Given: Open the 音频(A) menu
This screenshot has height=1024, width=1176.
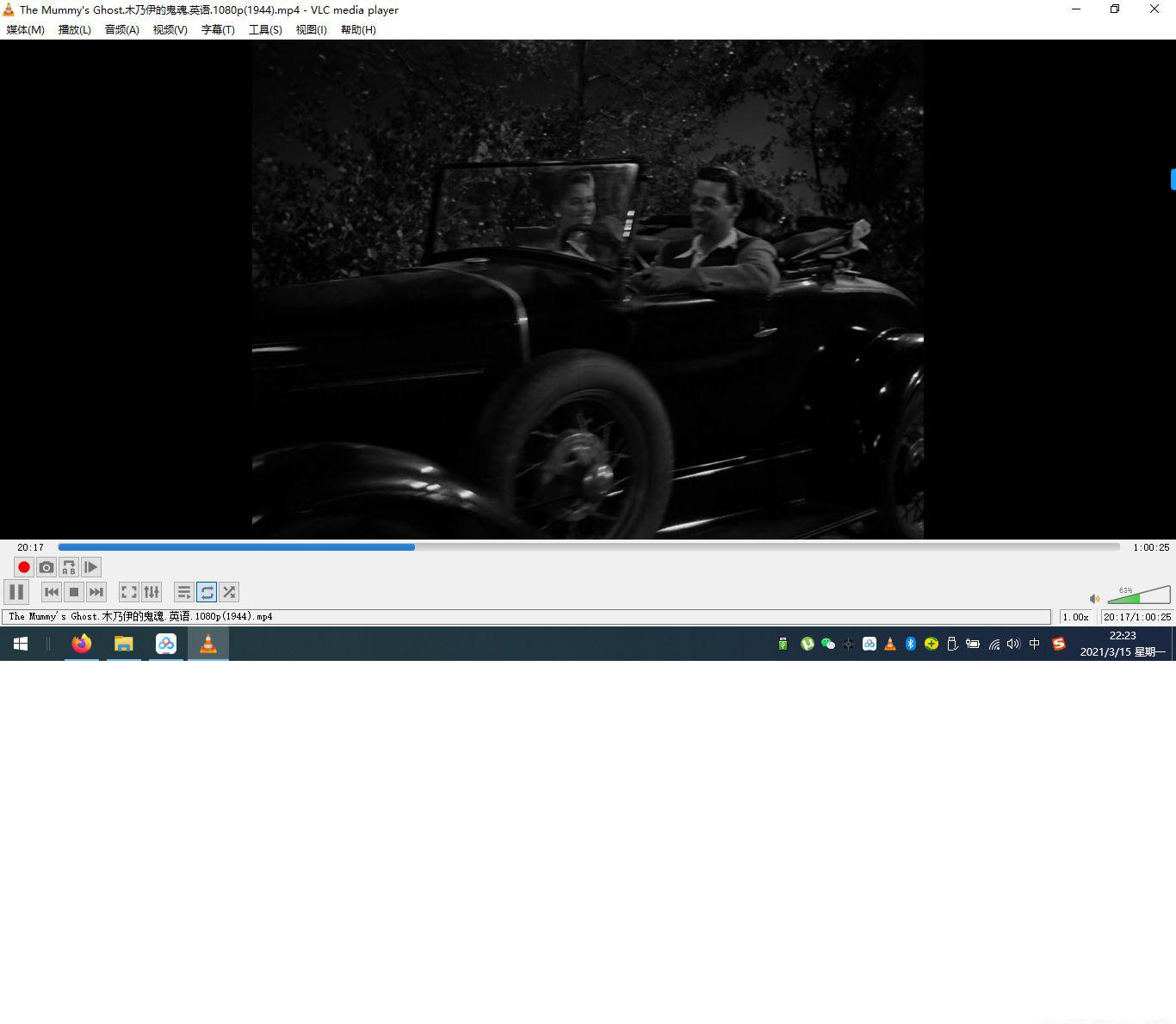Looking at the screenshot, I should pos(121,29).
